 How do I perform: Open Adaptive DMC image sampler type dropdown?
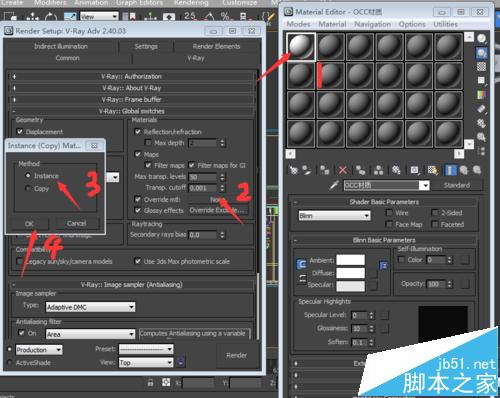pos(91,307)
